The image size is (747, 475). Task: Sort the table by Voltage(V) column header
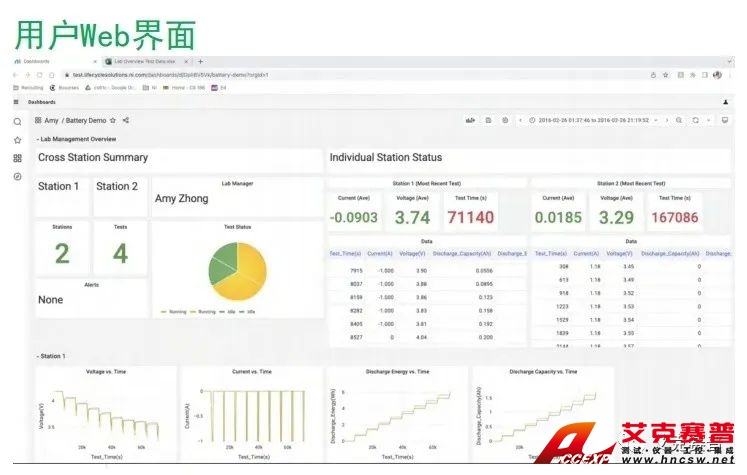pos(413,254)
